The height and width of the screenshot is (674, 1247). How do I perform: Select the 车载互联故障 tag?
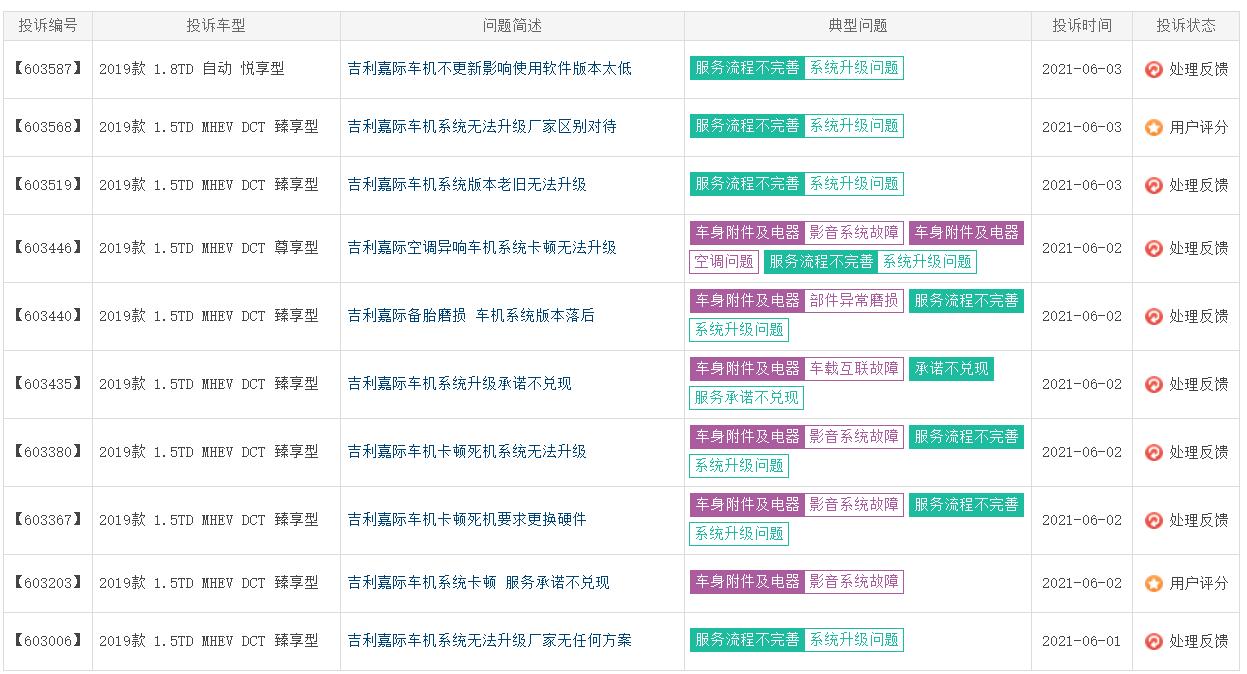point(853,369)
